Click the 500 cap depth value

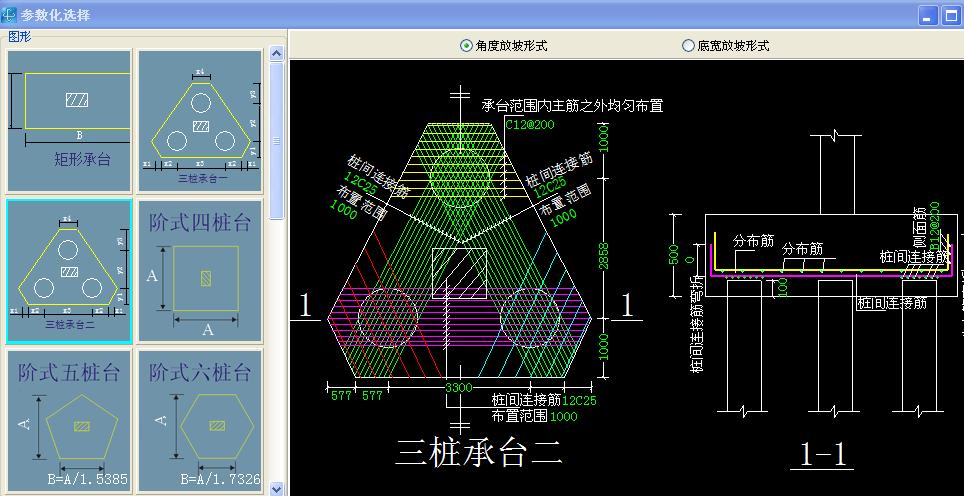[x=674, y=254]
